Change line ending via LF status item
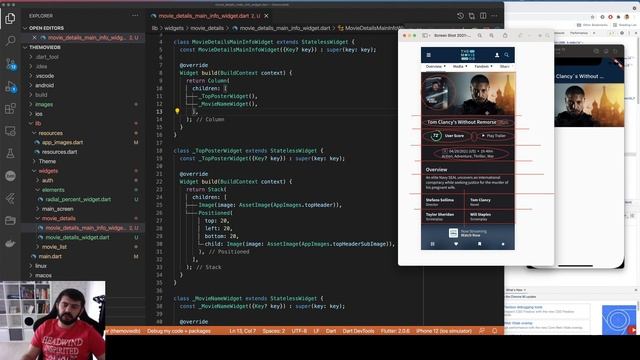Screen dimensions: 640x360 316,331
